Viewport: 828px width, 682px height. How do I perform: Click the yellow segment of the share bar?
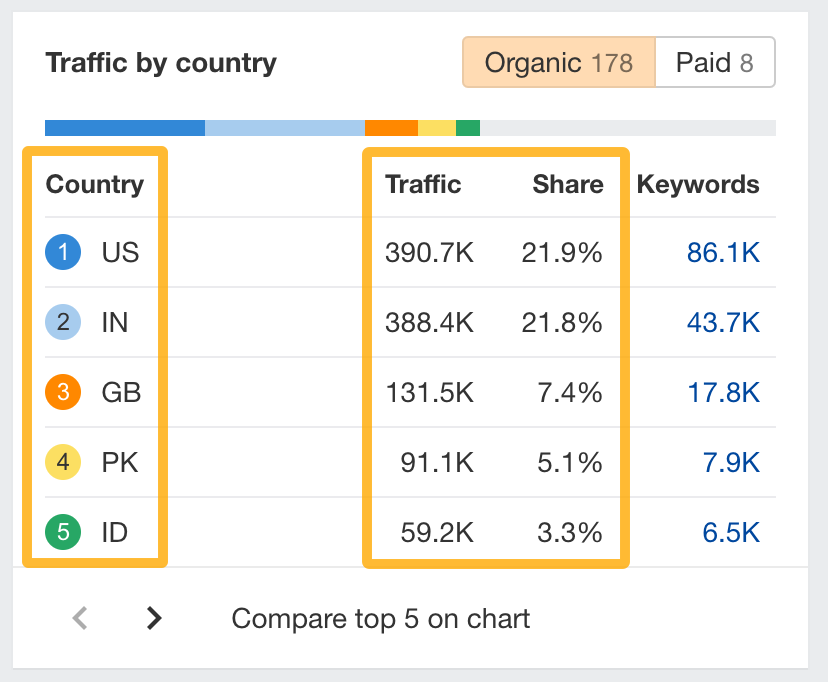[x=437, y=128]
